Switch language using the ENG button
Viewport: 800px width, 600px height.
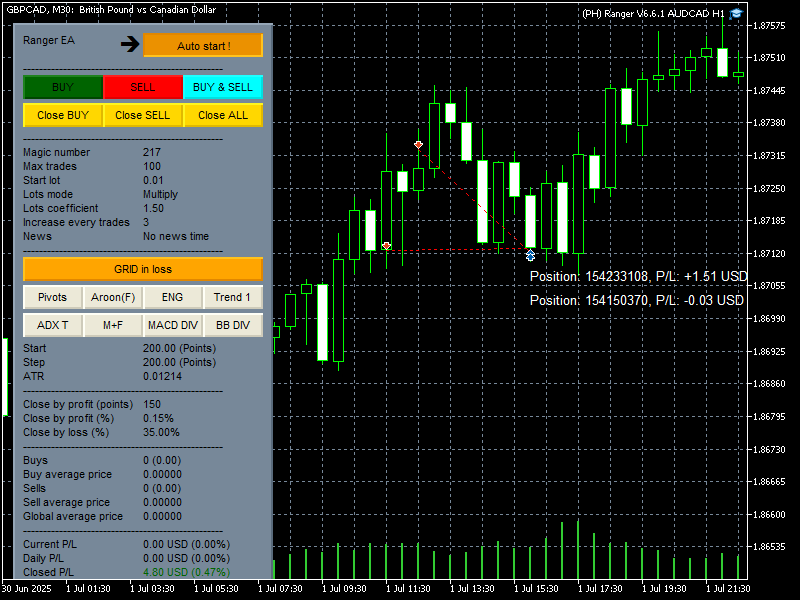(x=172, y=297)
